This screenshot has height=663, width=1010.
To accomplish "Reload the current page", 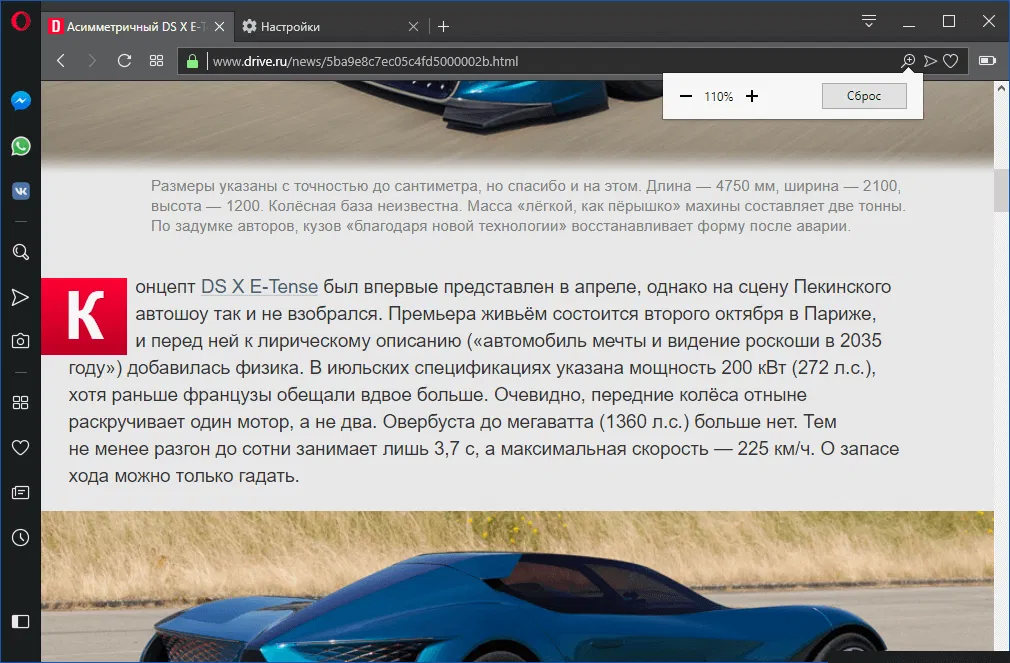I will (x=124, y=61).
